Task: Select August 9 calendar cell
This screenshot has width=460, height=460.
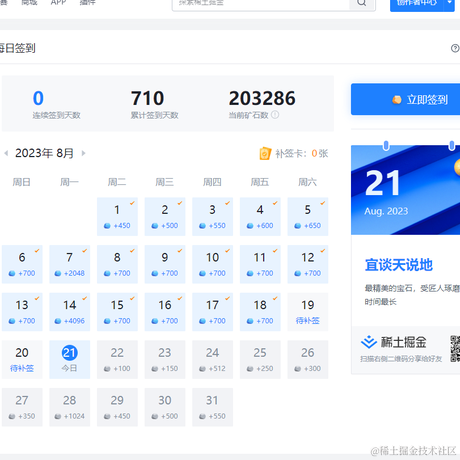Action: pos(165,264)
